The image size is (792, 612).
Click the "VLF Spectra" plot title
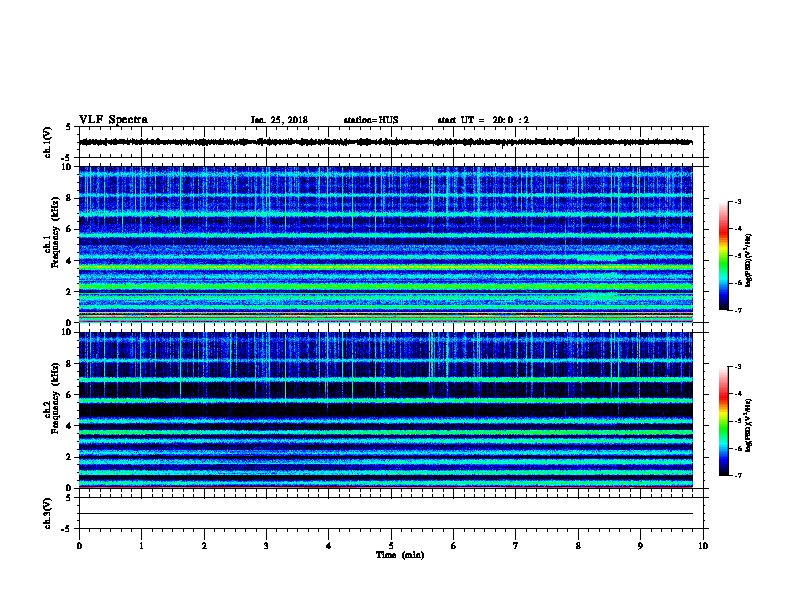[x=113, y=120]
